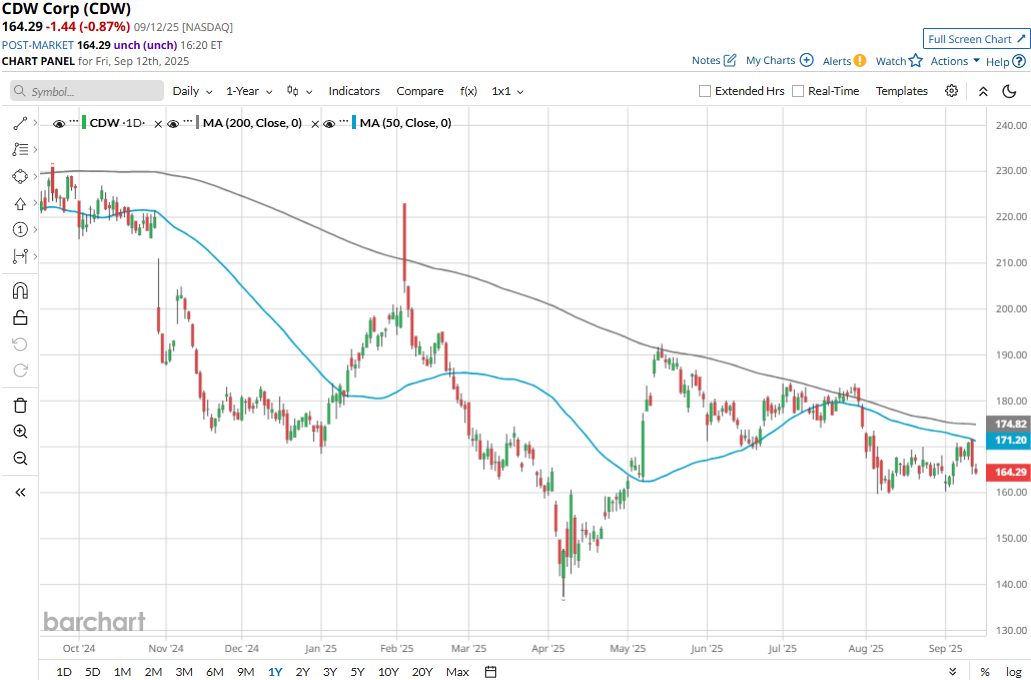Viewport: 1031px width, 680px height.
Task: Hide the CDW 1D price series
Action: [x=59, y=124]
